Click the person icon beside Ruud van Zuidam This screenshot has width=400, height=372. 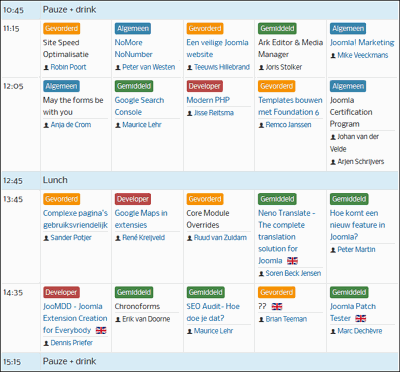tap(190, 238)
